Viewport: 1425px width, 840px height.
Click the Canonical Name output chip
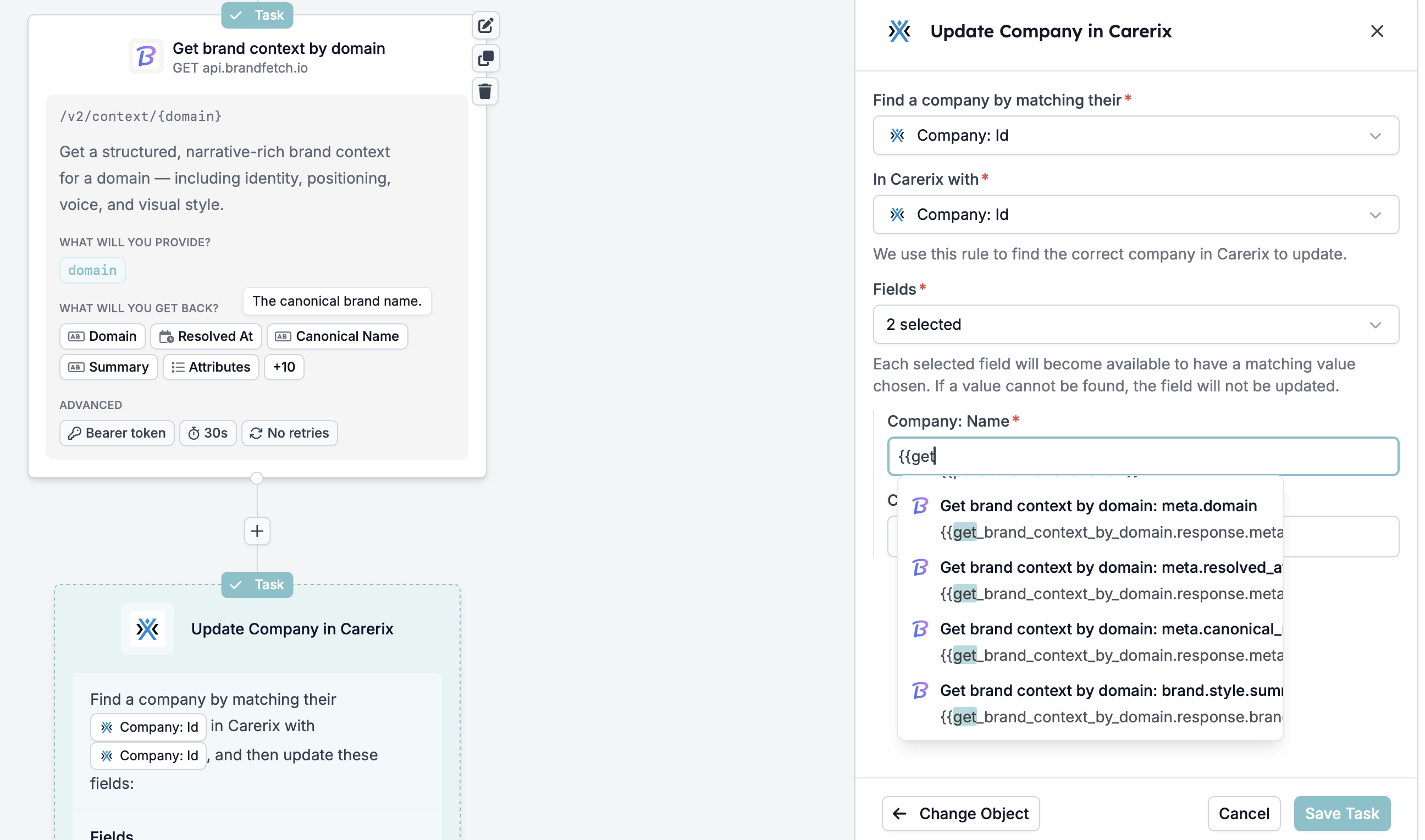[x=338, y=336]
